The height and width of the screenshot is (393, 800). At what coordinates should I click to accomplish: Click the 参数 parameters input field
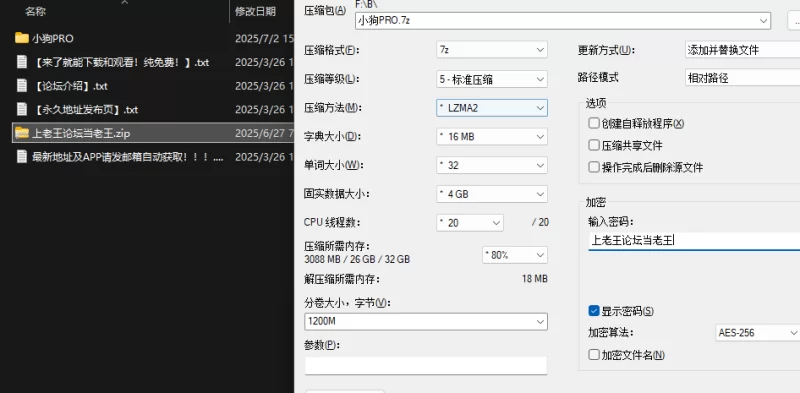tap(426, 365)
